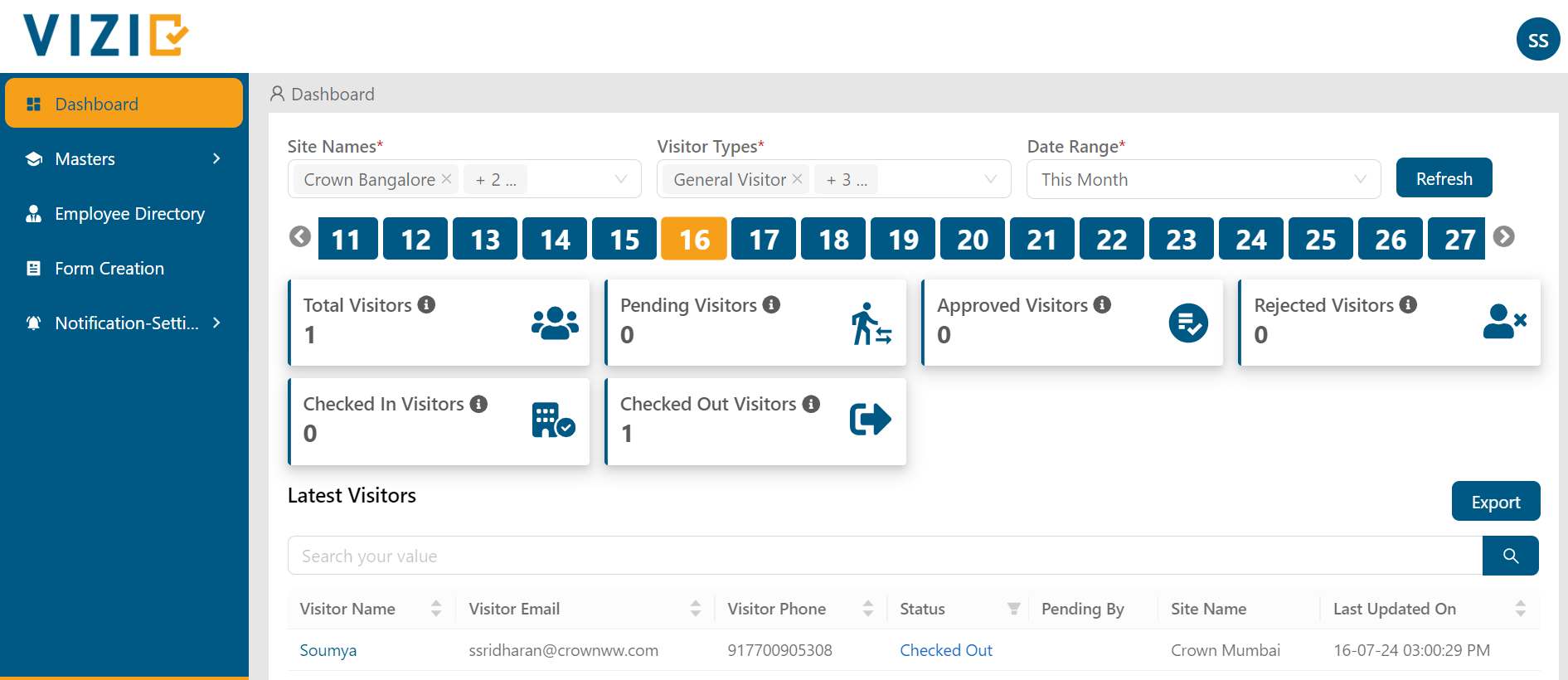Remove General Visitor type tag
Image resolution: width=1568 pixels, height=680 pixels.
tap(797, 179)
